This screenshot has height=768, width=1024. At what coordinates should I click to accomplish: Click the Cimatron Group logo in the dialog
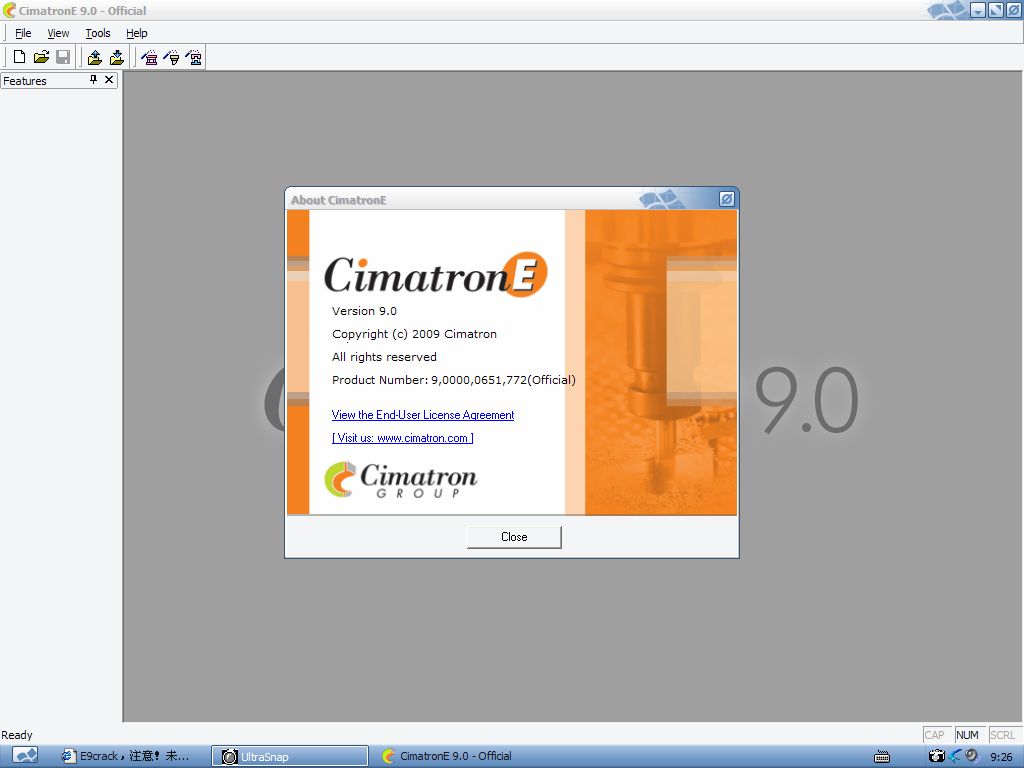pos(400,479)
